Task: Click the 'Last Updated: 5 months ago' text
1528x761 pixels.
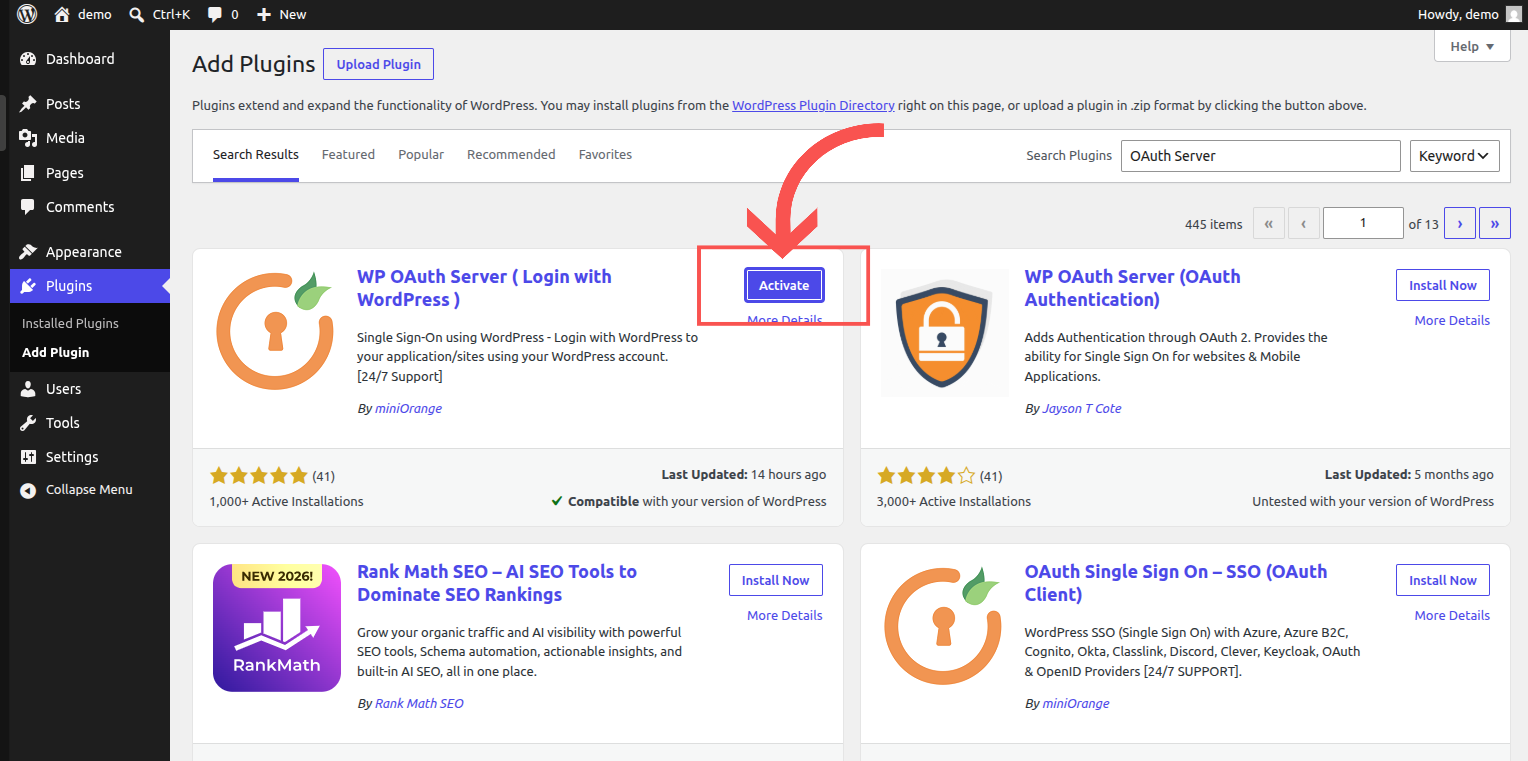Action: (1409, 474)
